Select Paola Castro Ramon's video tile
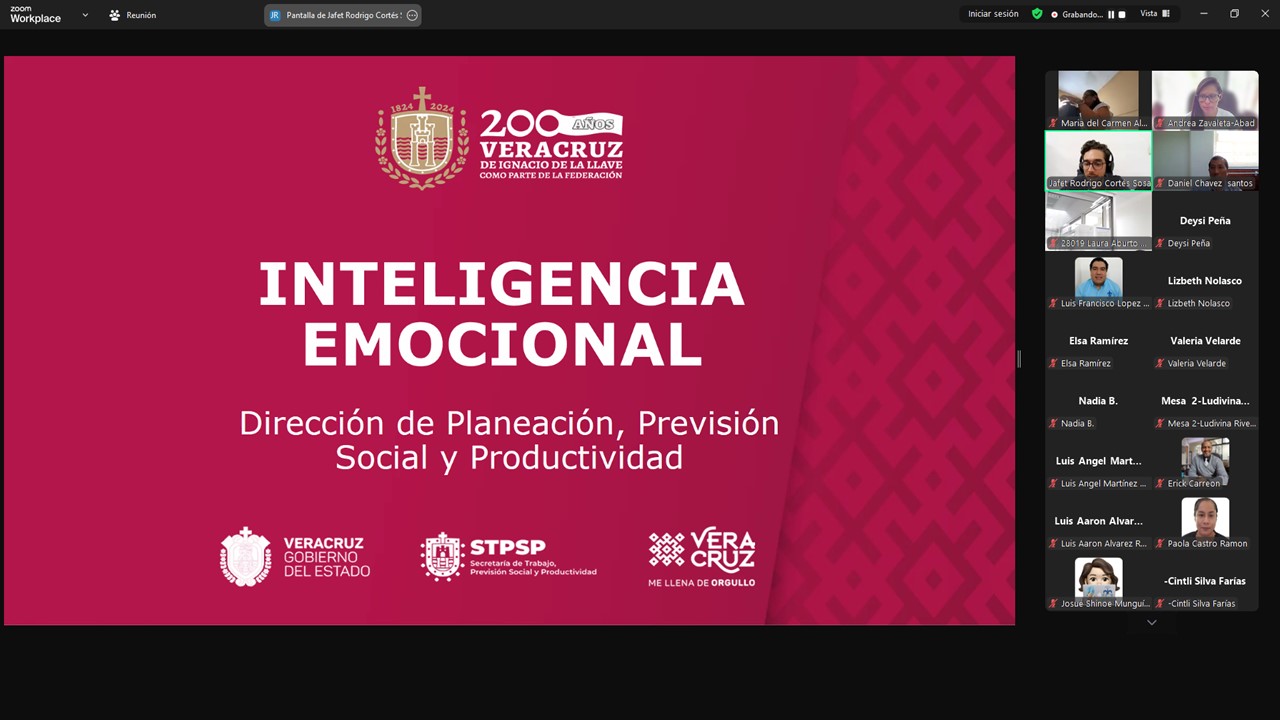Viewport: 1280px width, 720px height. tap(1205, 520)
